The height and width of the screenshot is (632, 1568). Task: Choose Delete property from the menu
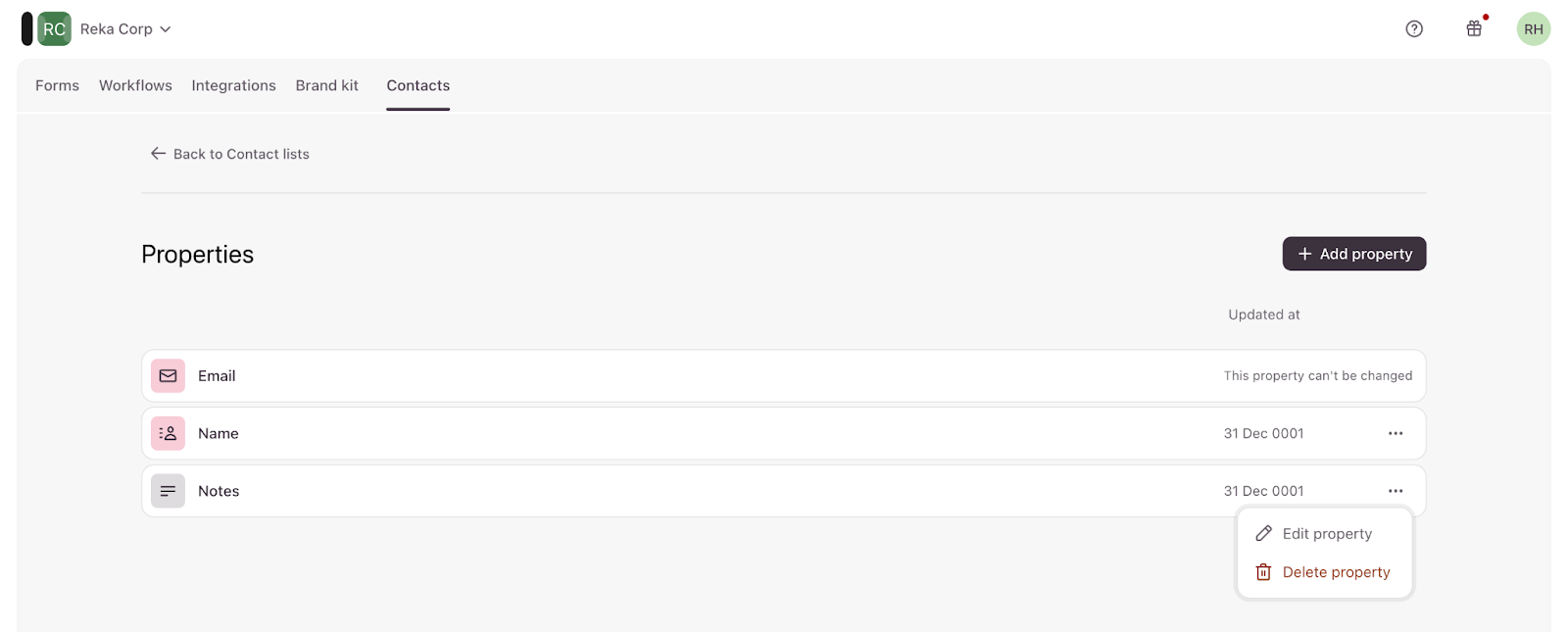click(x=1335, y=572)
